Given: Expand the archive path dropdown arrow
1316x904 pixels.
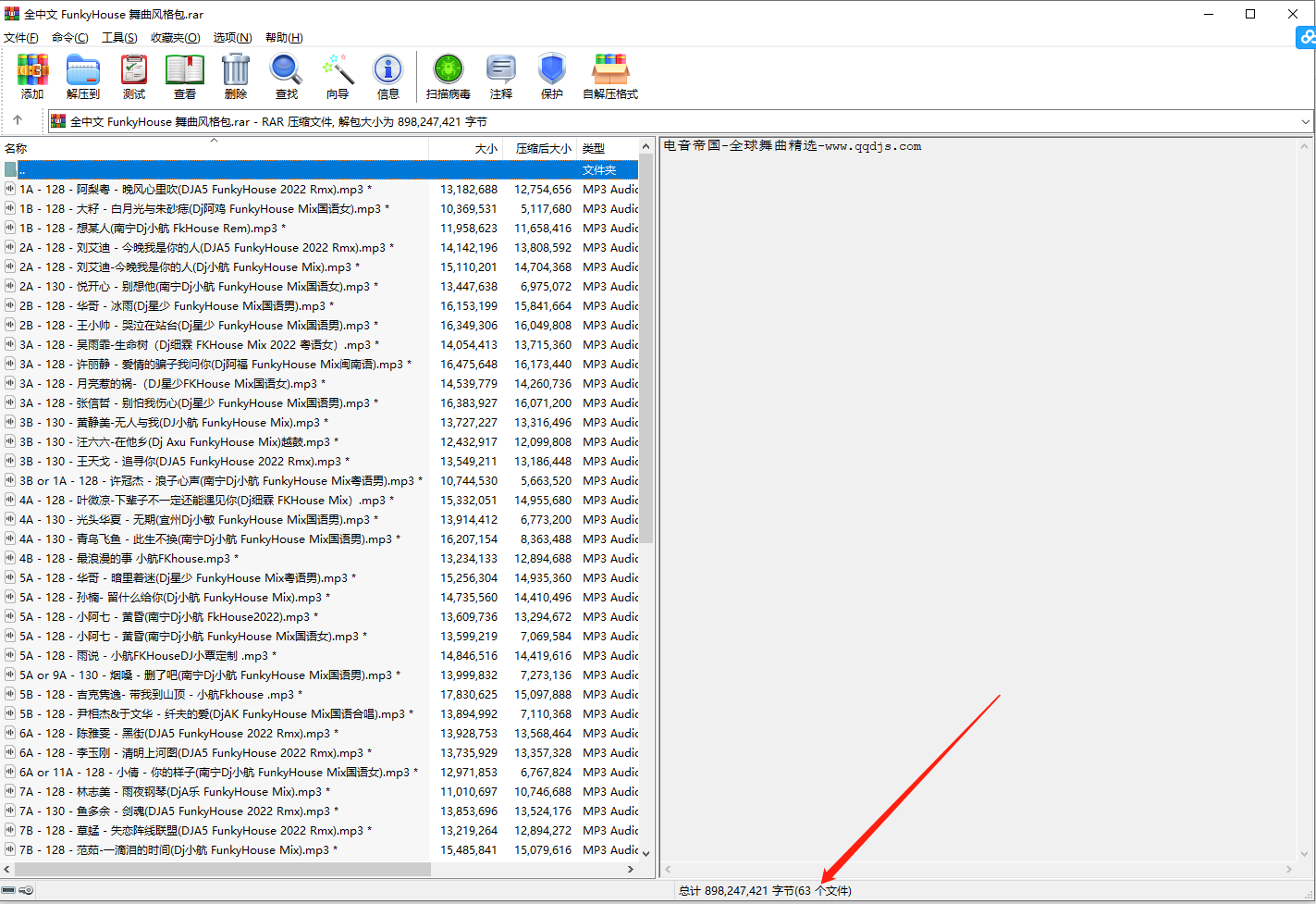Looking at the screenshot, I should (1305, 122).
